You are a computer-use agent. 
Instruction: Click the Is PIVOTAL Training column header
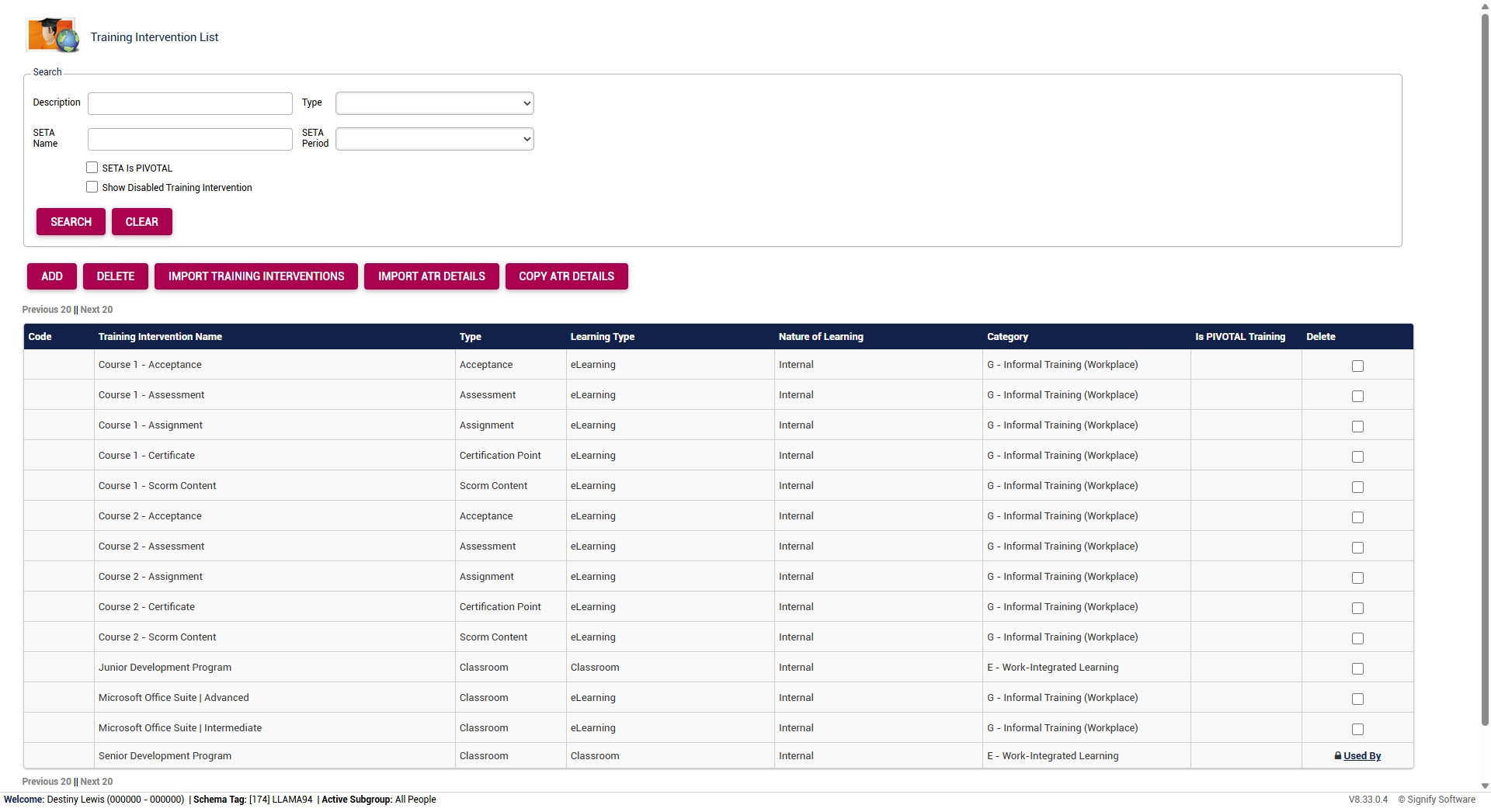(x=1240, y=336)
